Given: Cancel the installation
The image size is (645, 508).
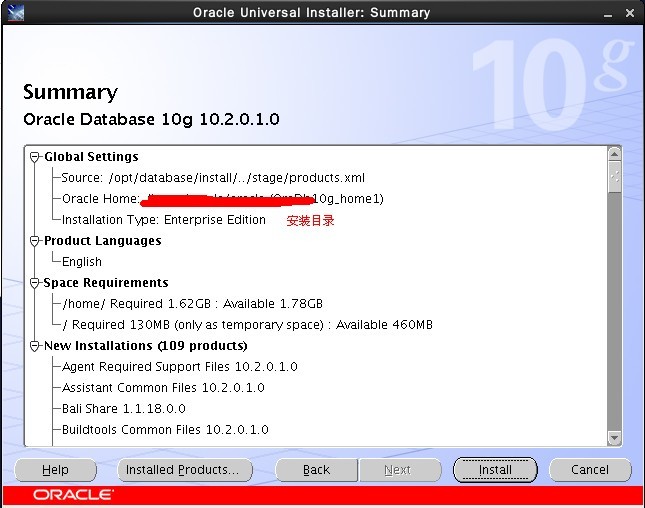Looking at the screenshot, I should click(590, 470).
